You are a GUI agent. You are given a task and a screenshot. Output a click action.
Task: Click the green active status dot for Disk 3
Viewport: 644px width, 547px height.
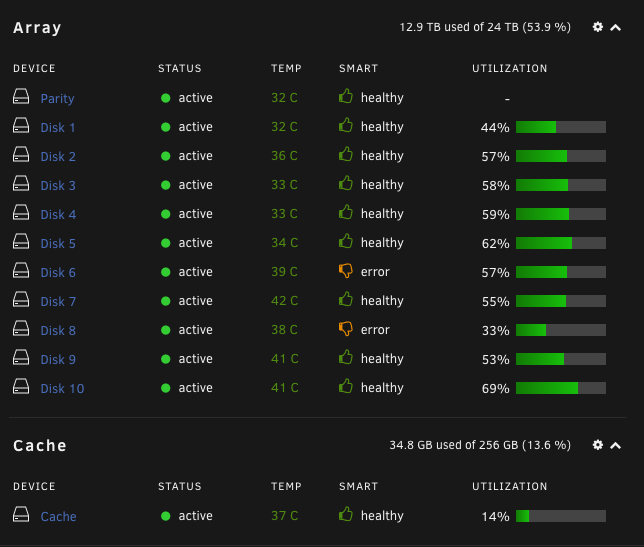166,185
